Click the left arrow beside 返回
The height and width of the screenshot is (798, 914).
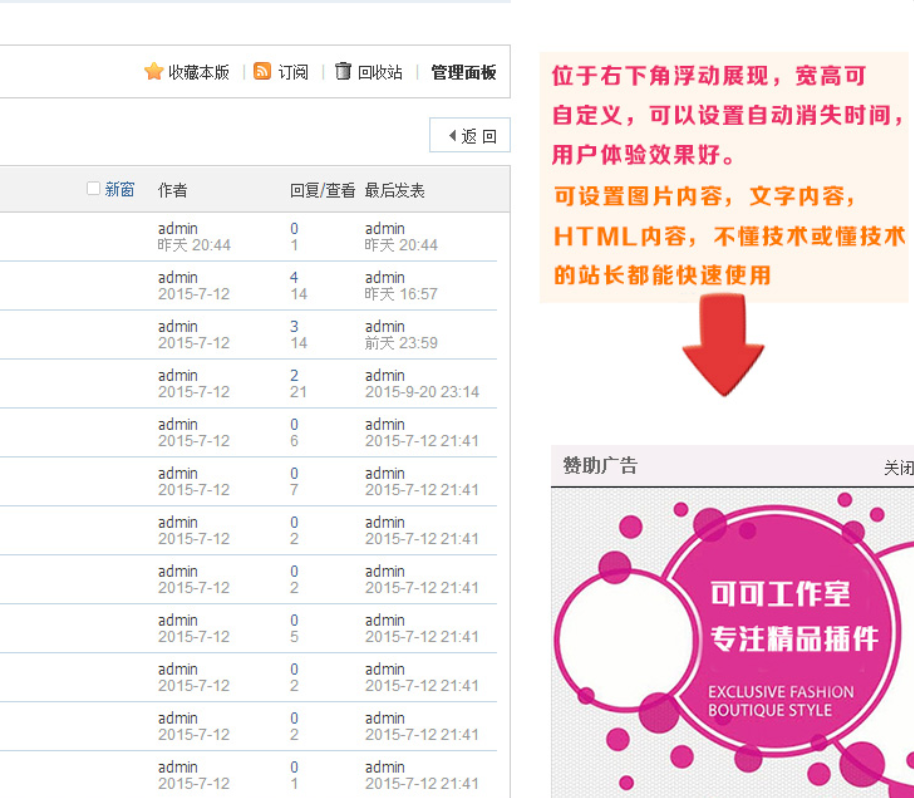(x=452, y=136)
